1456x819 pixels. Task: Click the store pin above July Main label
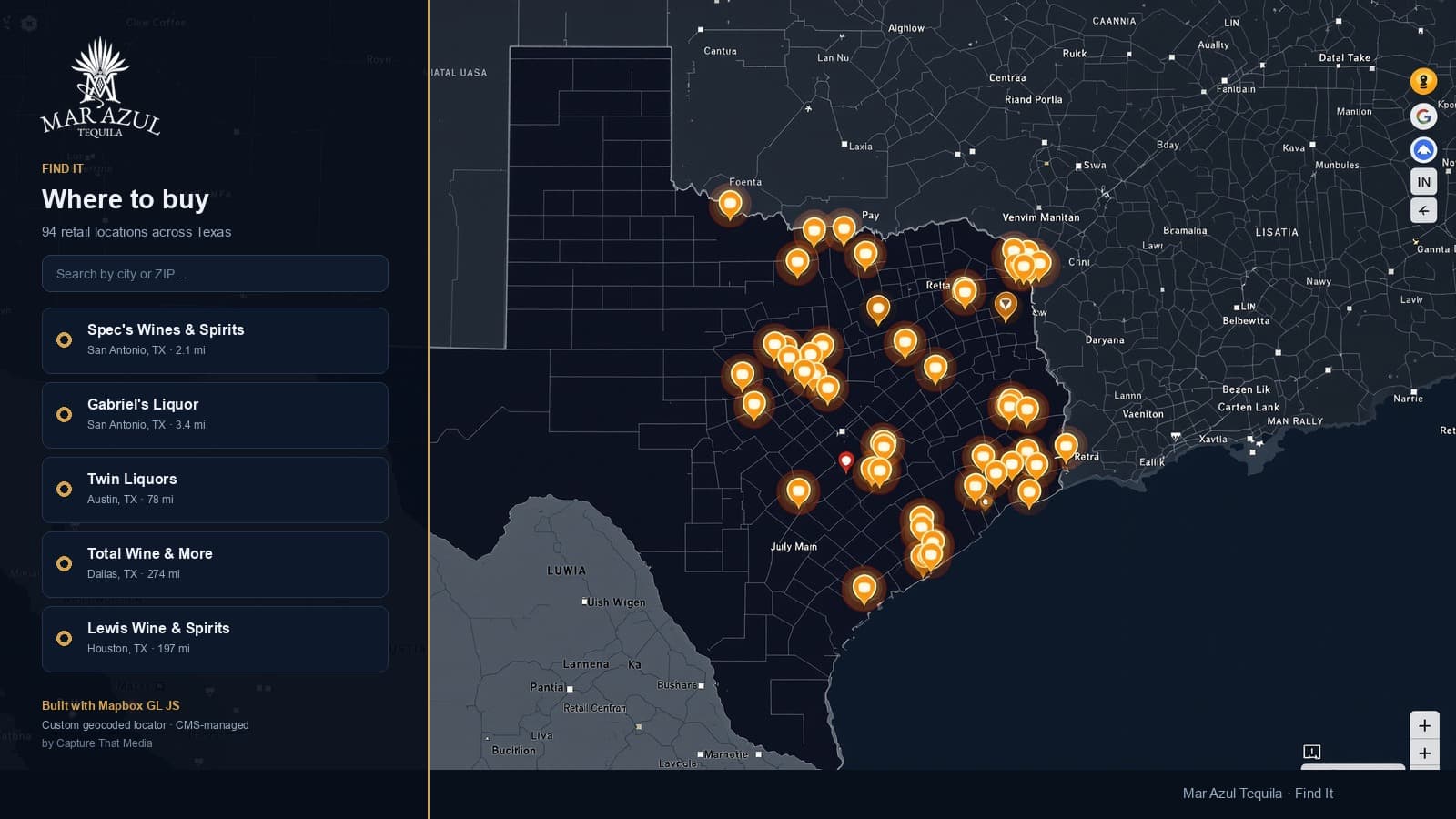click(x=798, y=492)
